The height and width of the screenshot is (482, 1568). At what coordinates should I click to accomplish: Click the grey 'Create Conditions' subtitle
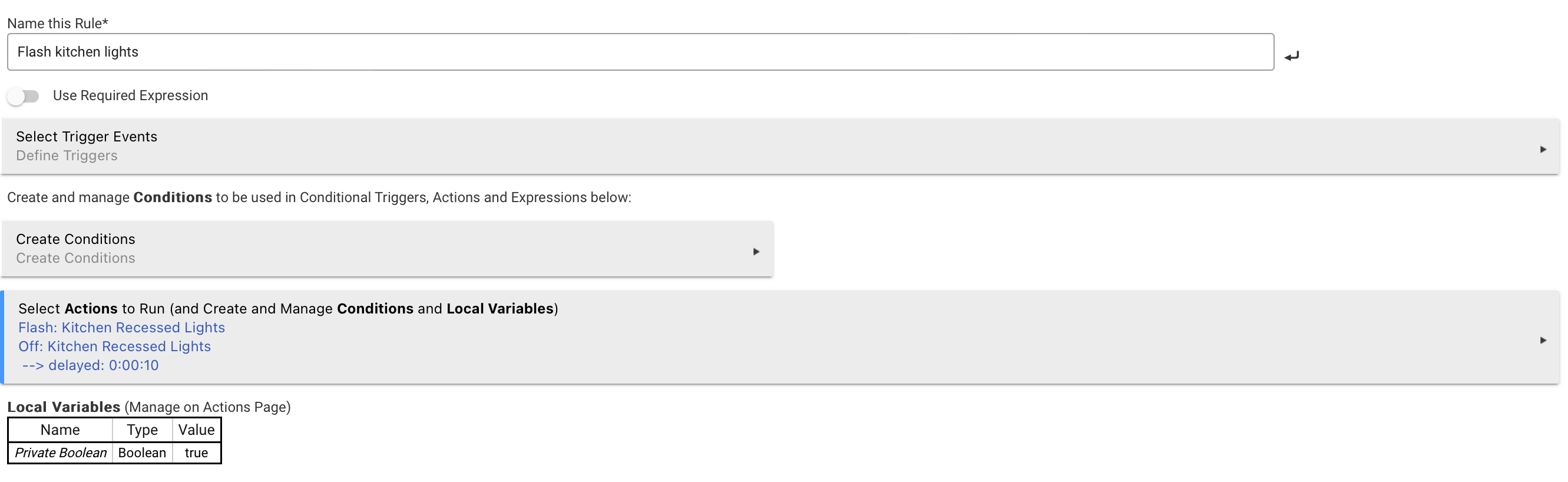click(x=75, y=258)
